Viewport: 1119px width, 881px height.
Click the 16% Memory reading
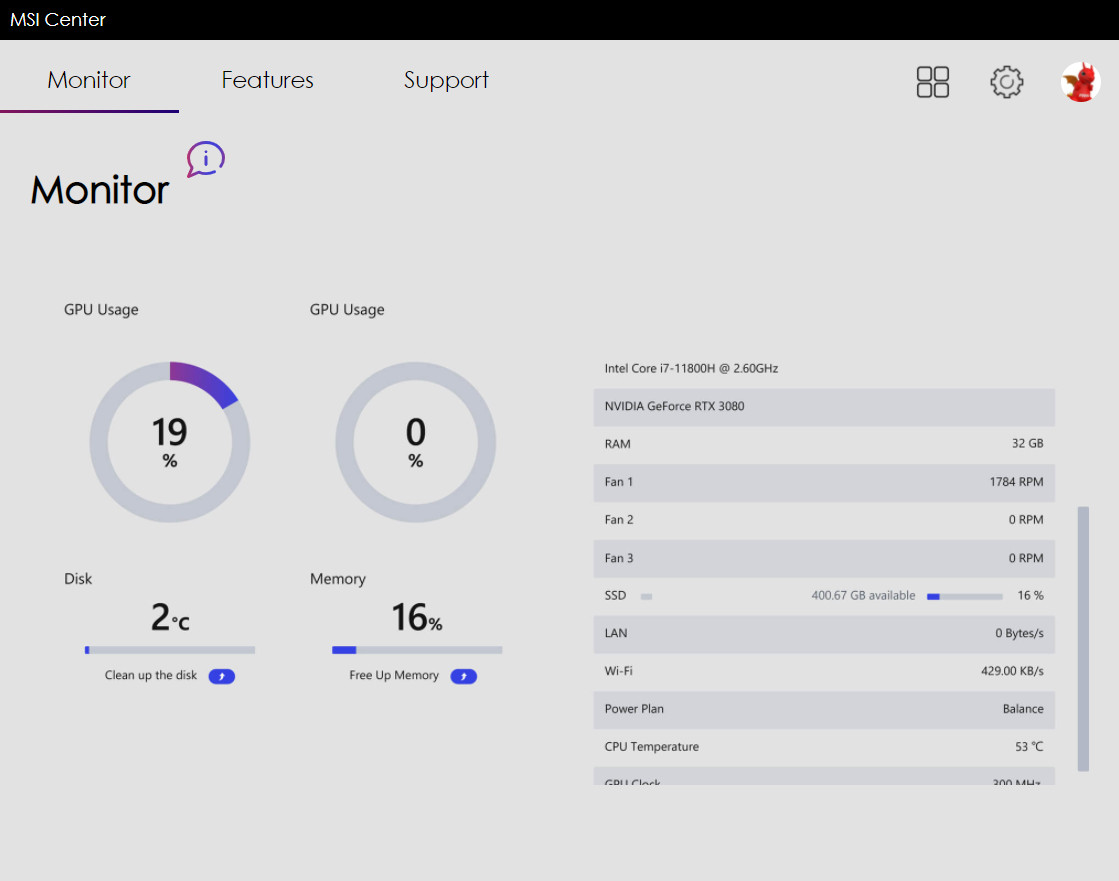[x=417, y=618]
